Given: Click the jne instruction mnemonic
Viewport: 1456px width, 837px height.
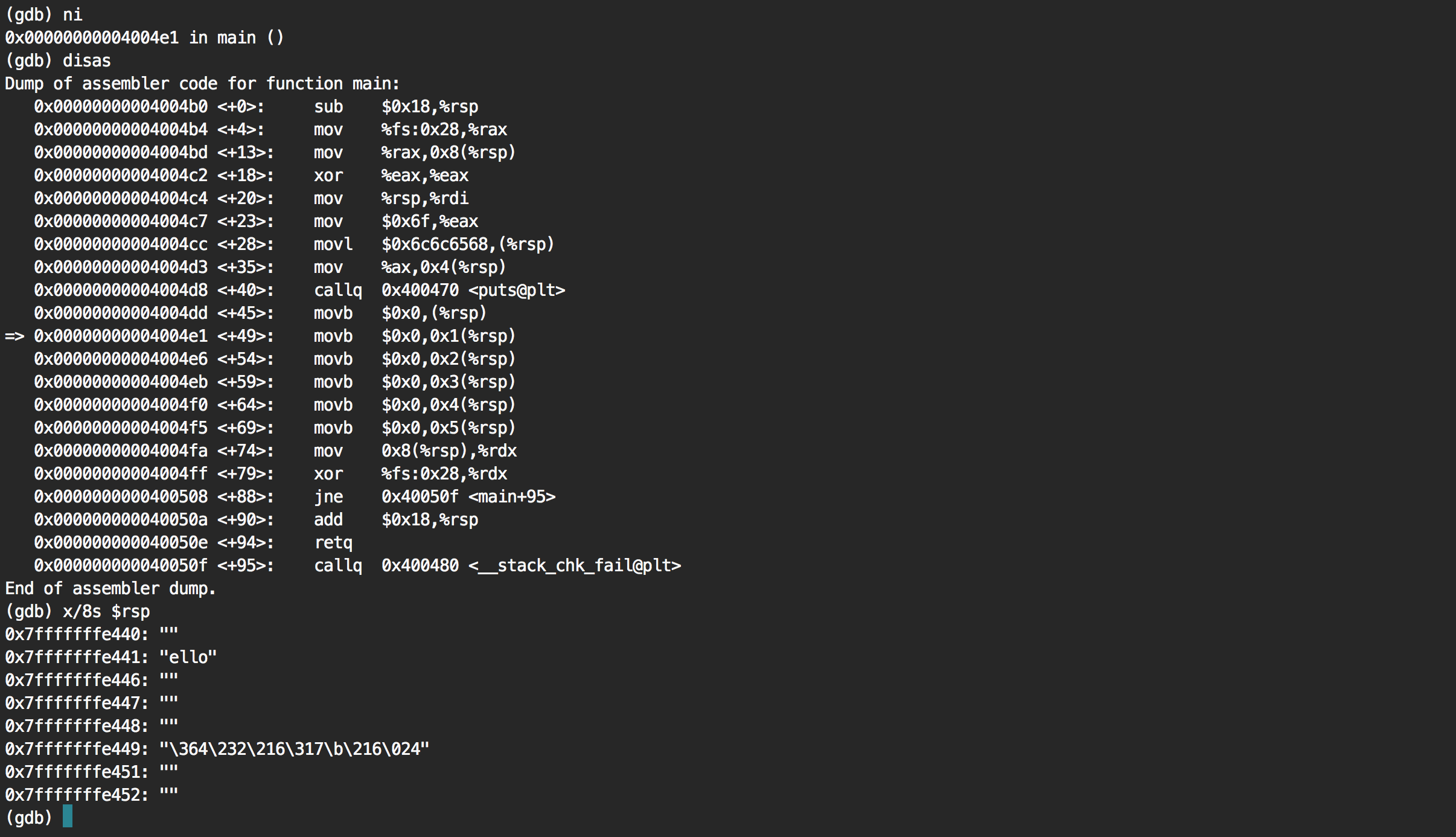Looking at the screenshot, I should coord(328,497).
